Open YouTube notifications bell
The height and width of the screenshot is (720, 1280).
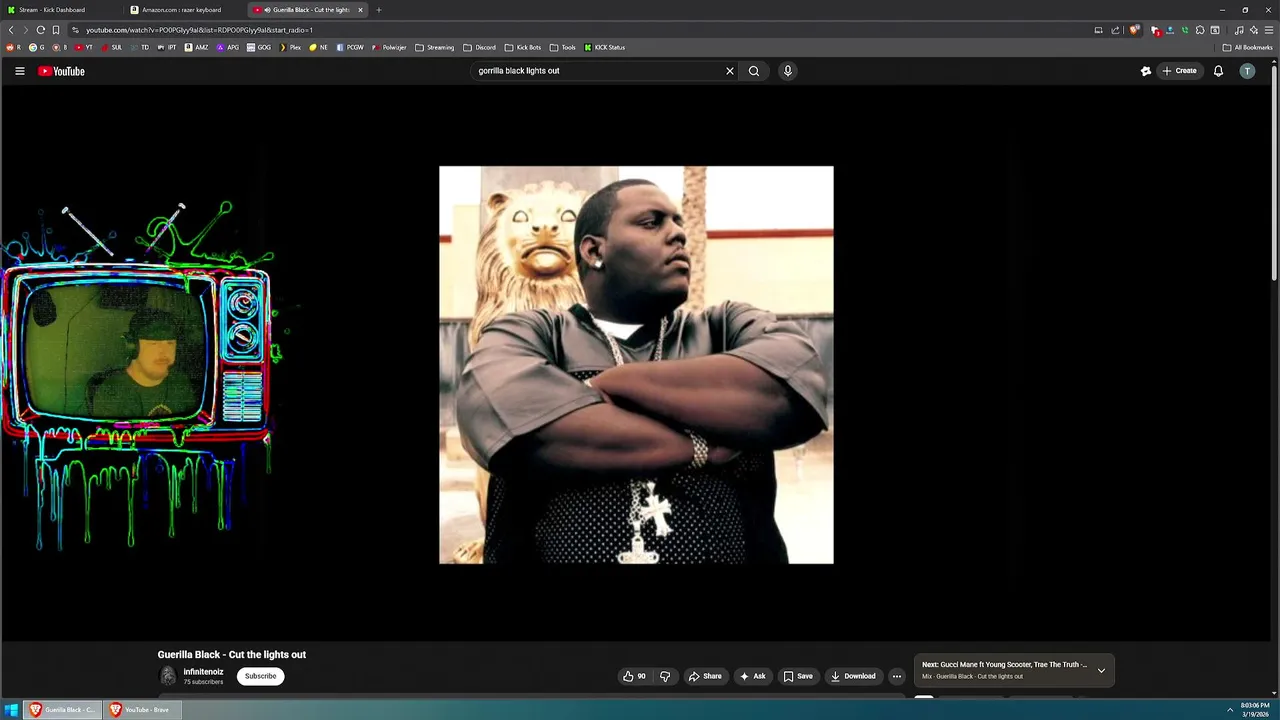1218,71
